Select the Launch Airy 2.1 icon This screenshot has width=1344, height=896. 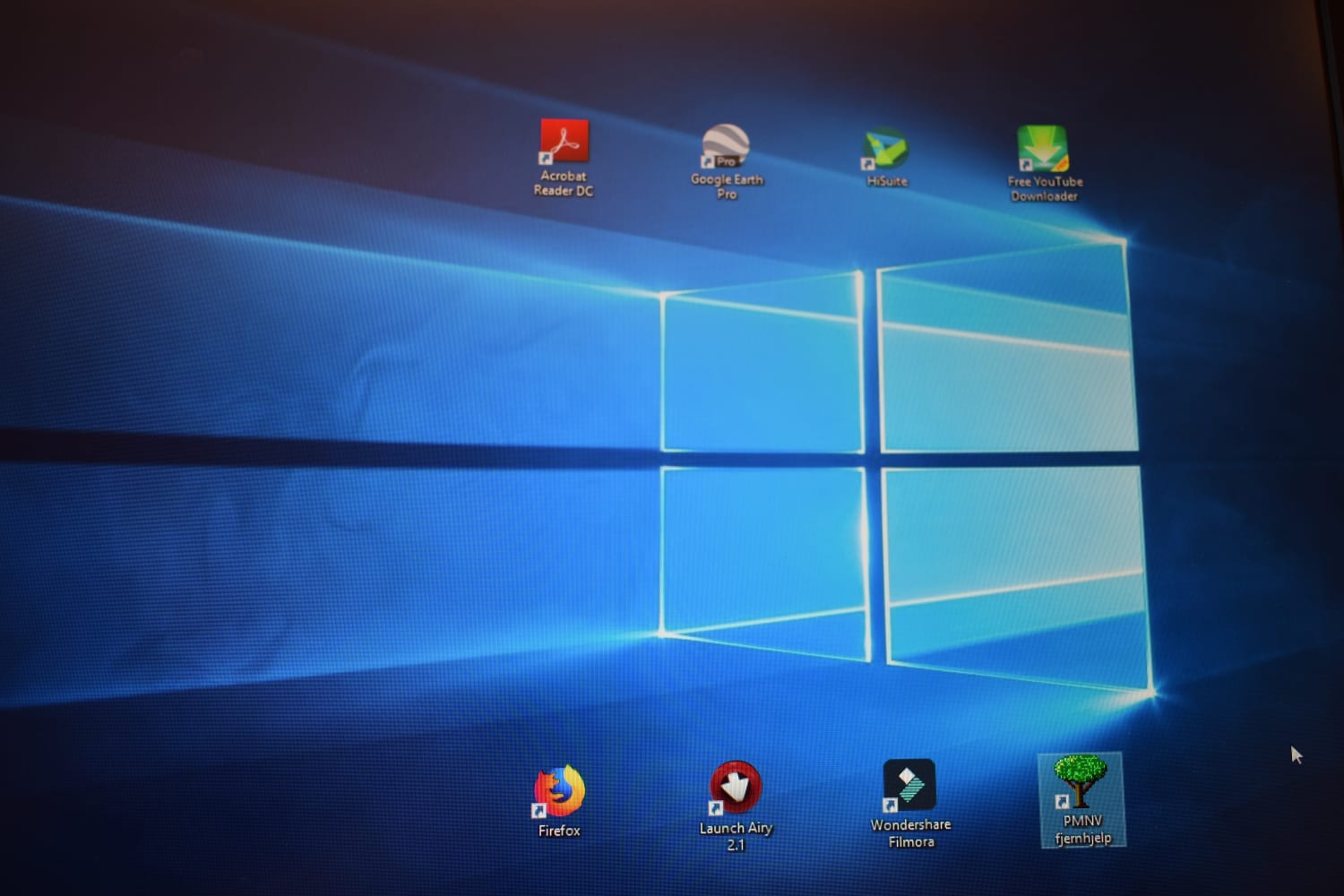click(736, 788)
